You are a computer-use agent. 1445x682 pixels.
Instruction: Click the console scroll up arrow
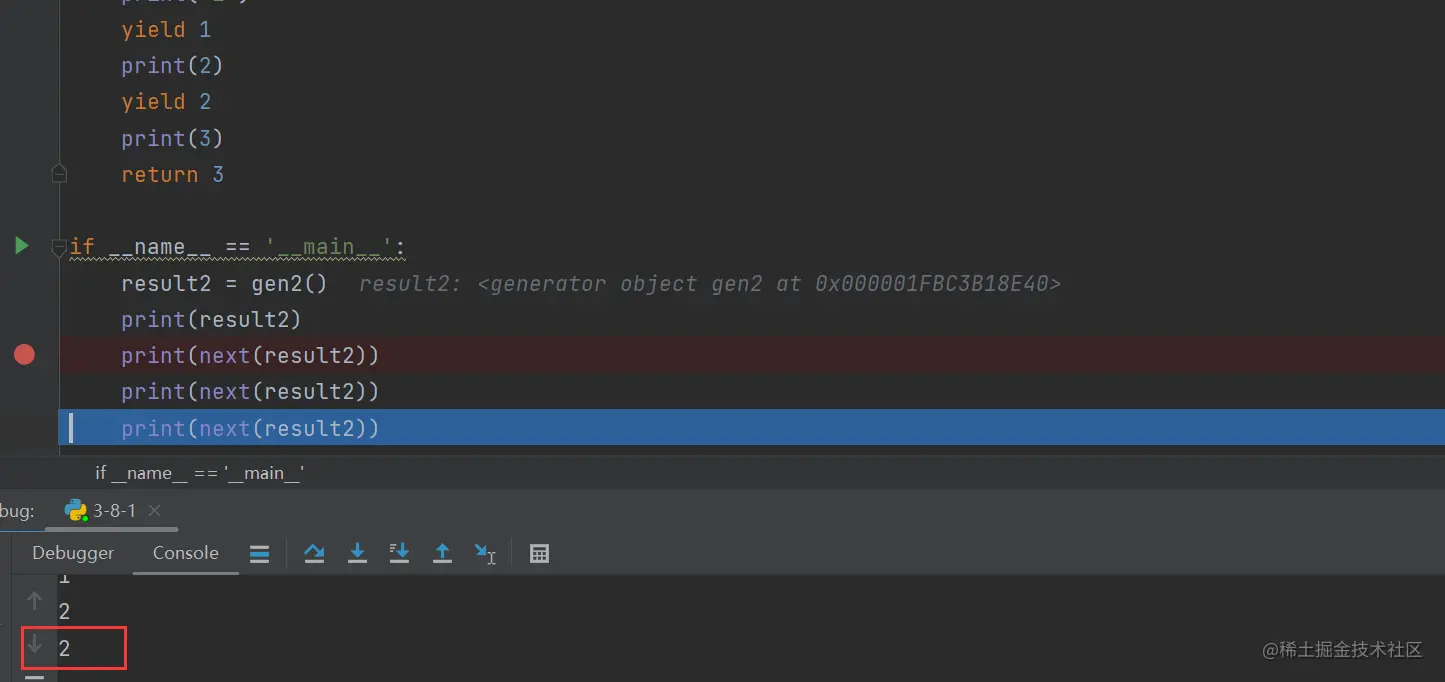34,600
